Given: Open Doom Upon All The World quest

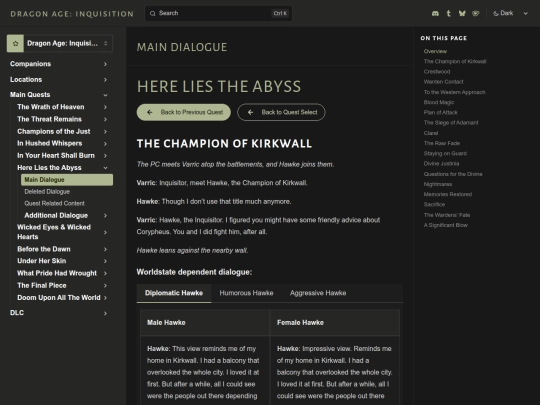Looking at the screenshot, I should (59, 298).
